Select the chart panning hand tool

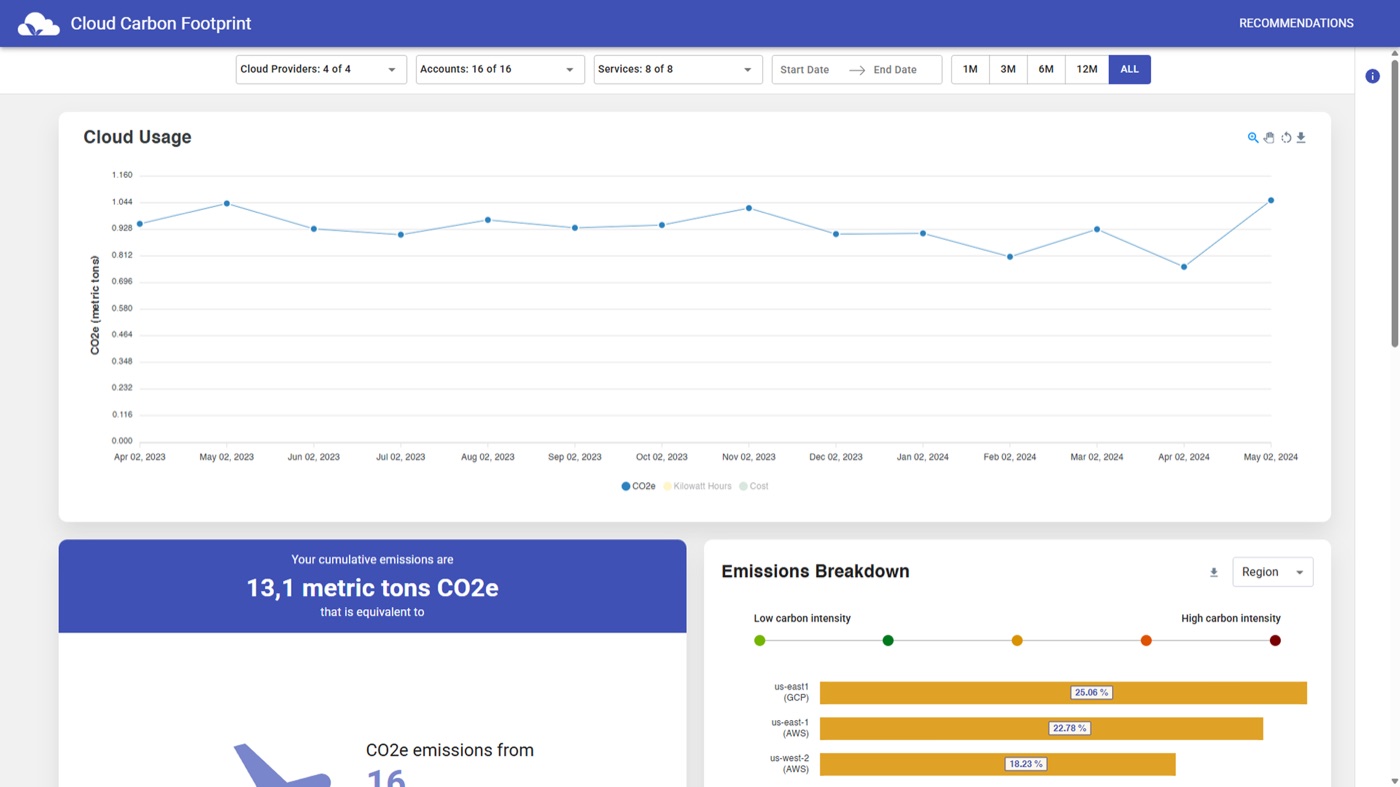coord(1269,138)
